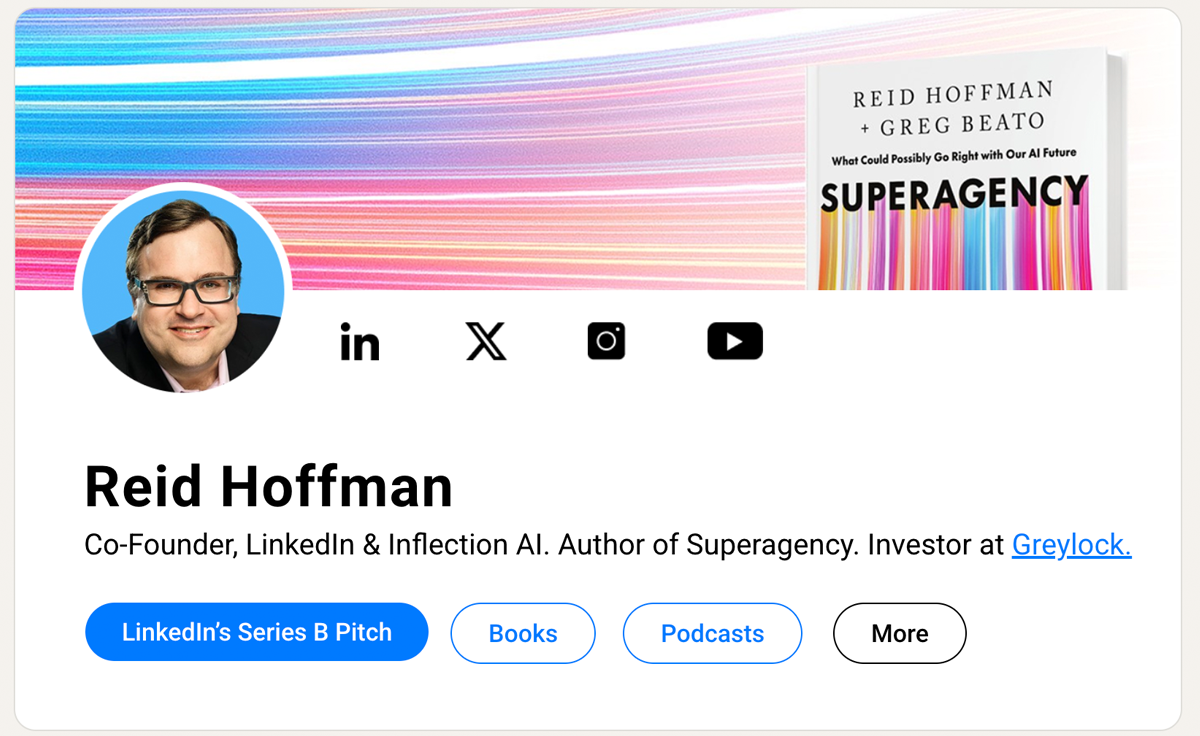Screen dimensions: 1200x736
Task: Expand the More options button
Action: pos(899,632)
